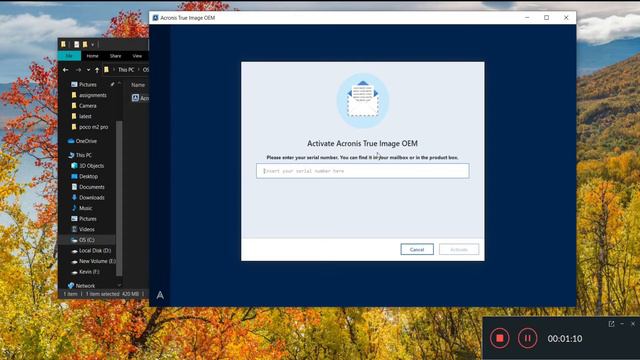Close the recorder widget
The height and width of the screenshot is (360, 640).
(x=633, y=324)
